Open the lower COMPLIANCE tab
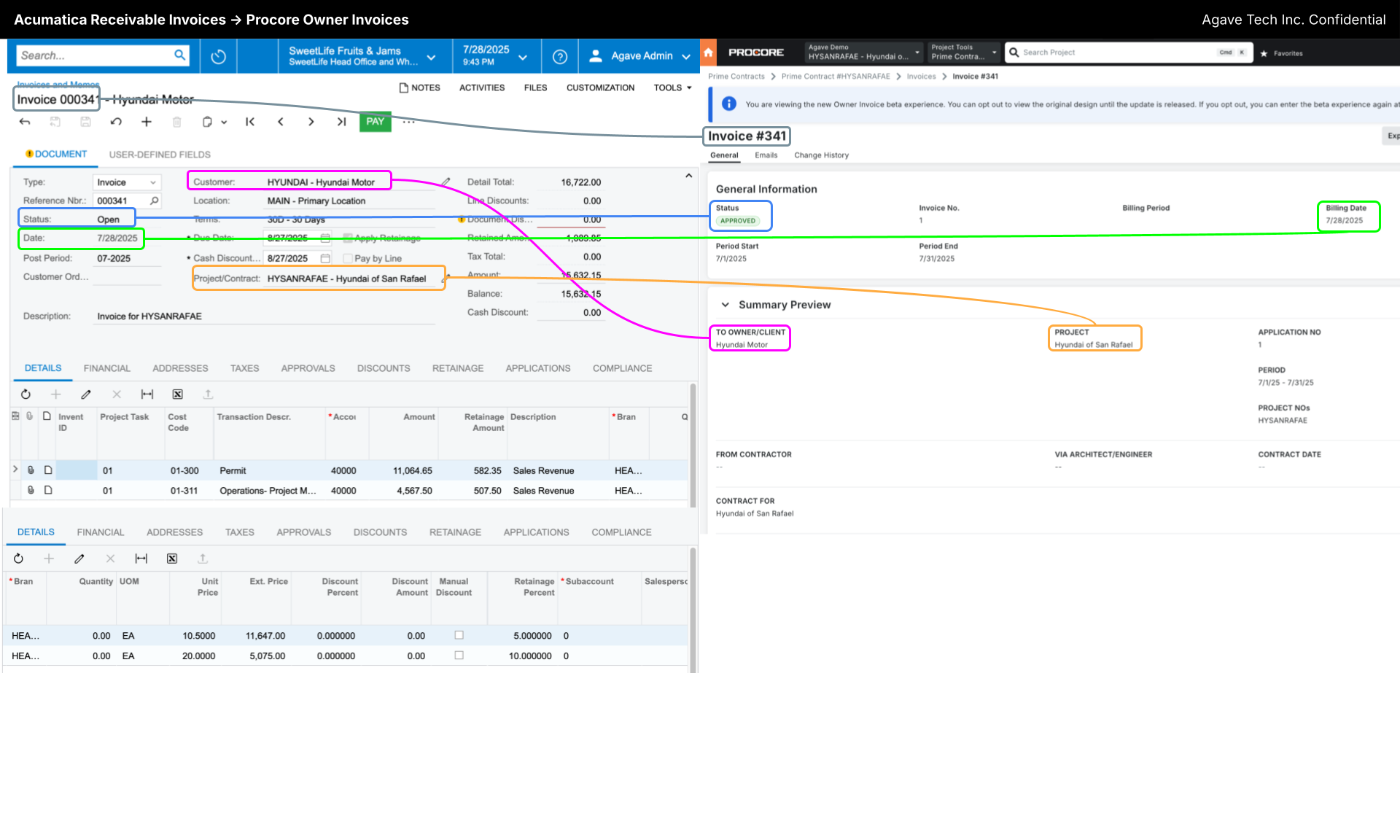Viewport: 1400px width, 840px height. [x=621, y=532]
